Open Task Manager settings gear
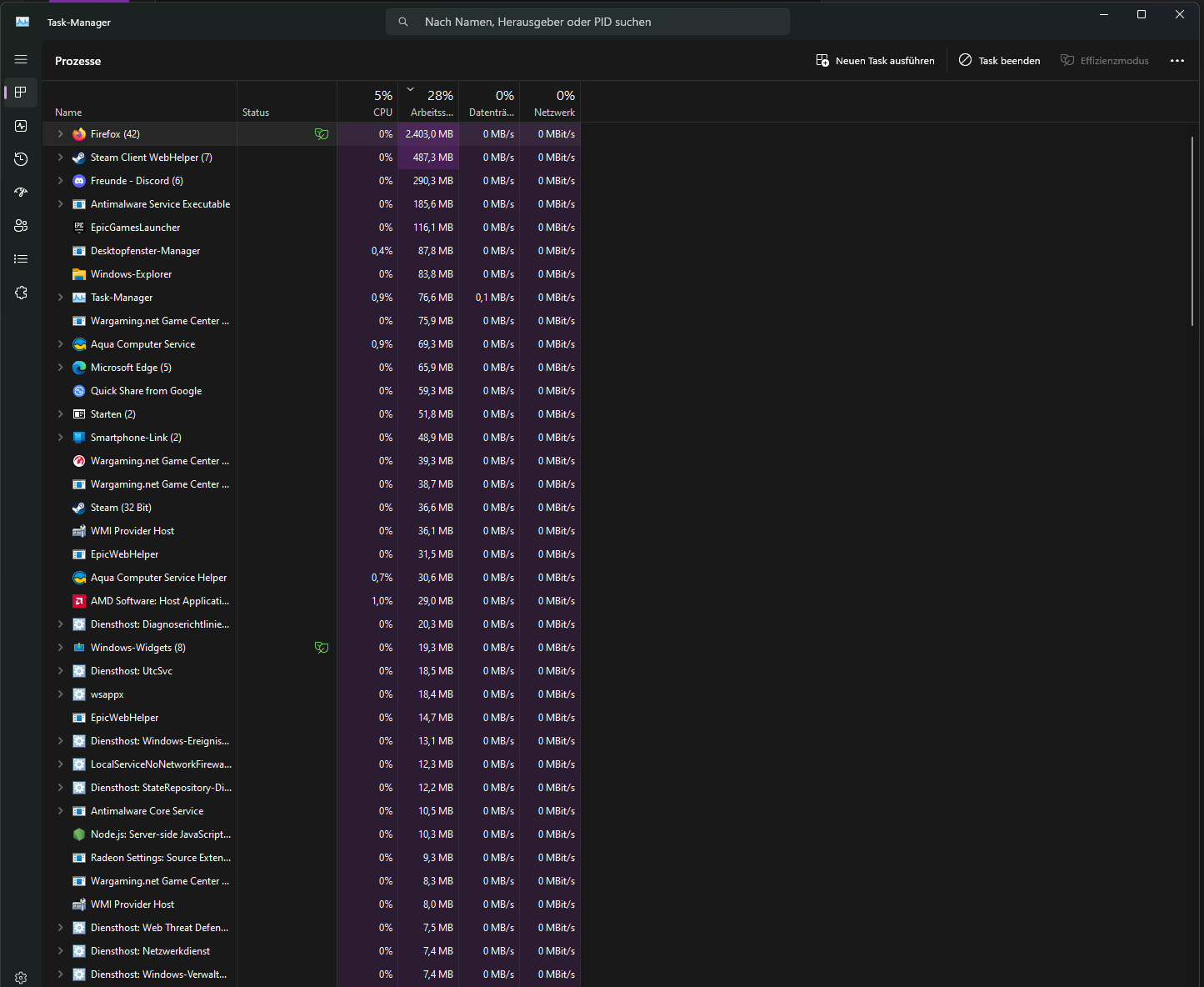 pos(21,978)
